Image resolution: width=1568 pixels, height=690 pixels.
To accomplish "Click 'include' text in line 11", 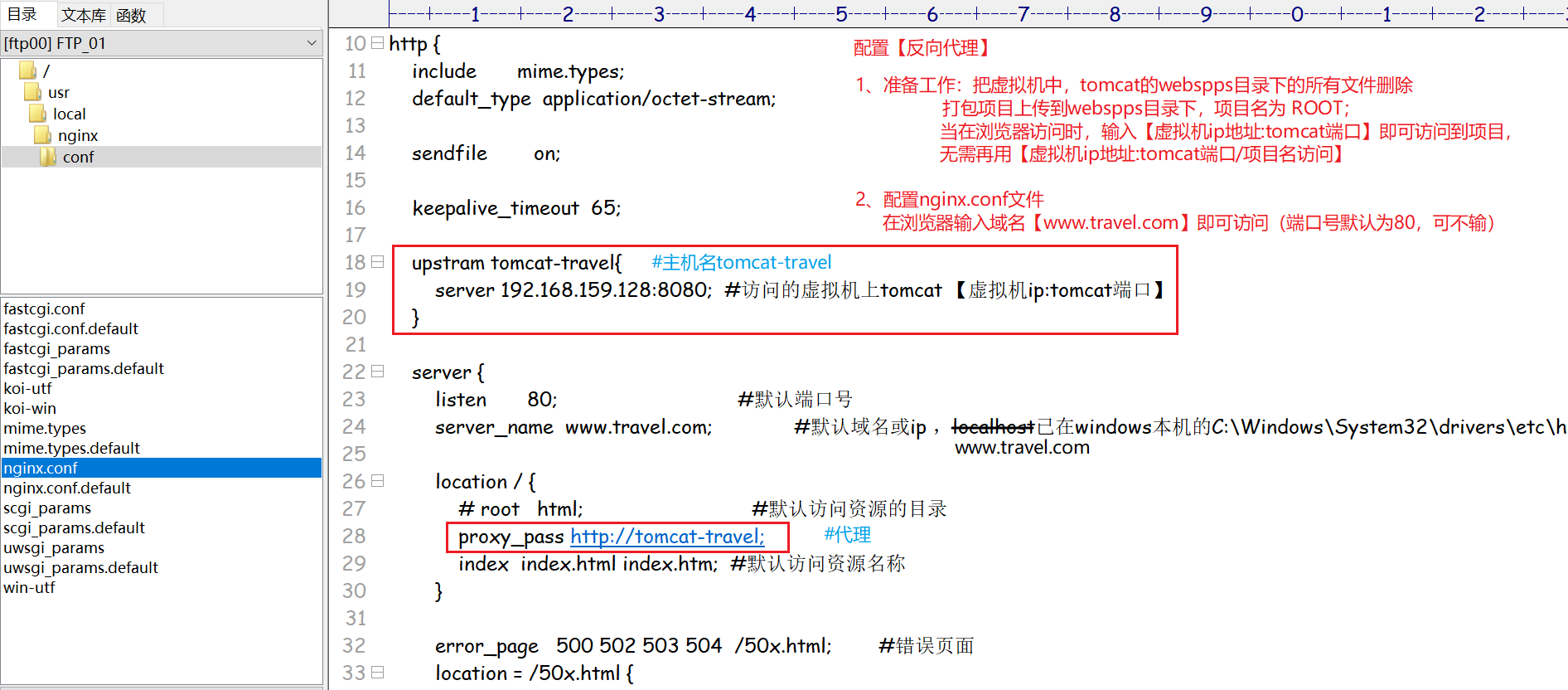I will pos(444,71).
